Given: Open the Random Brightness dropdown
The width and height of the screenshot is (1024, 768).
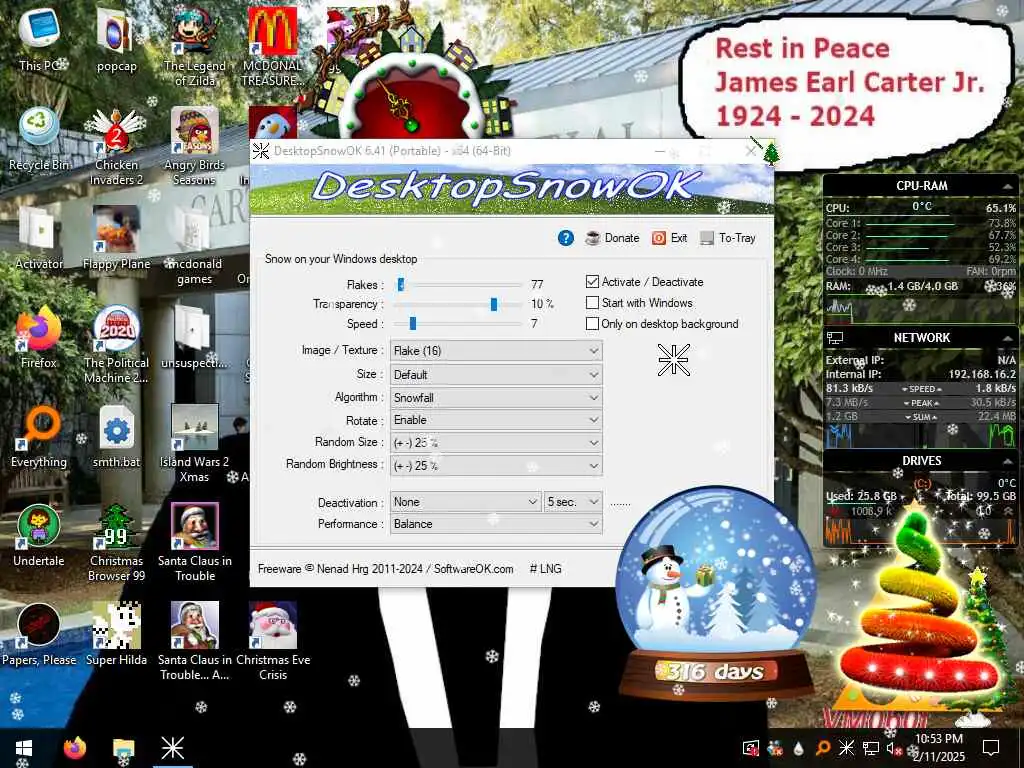Looking at the screenshot, I should (496, 466).
